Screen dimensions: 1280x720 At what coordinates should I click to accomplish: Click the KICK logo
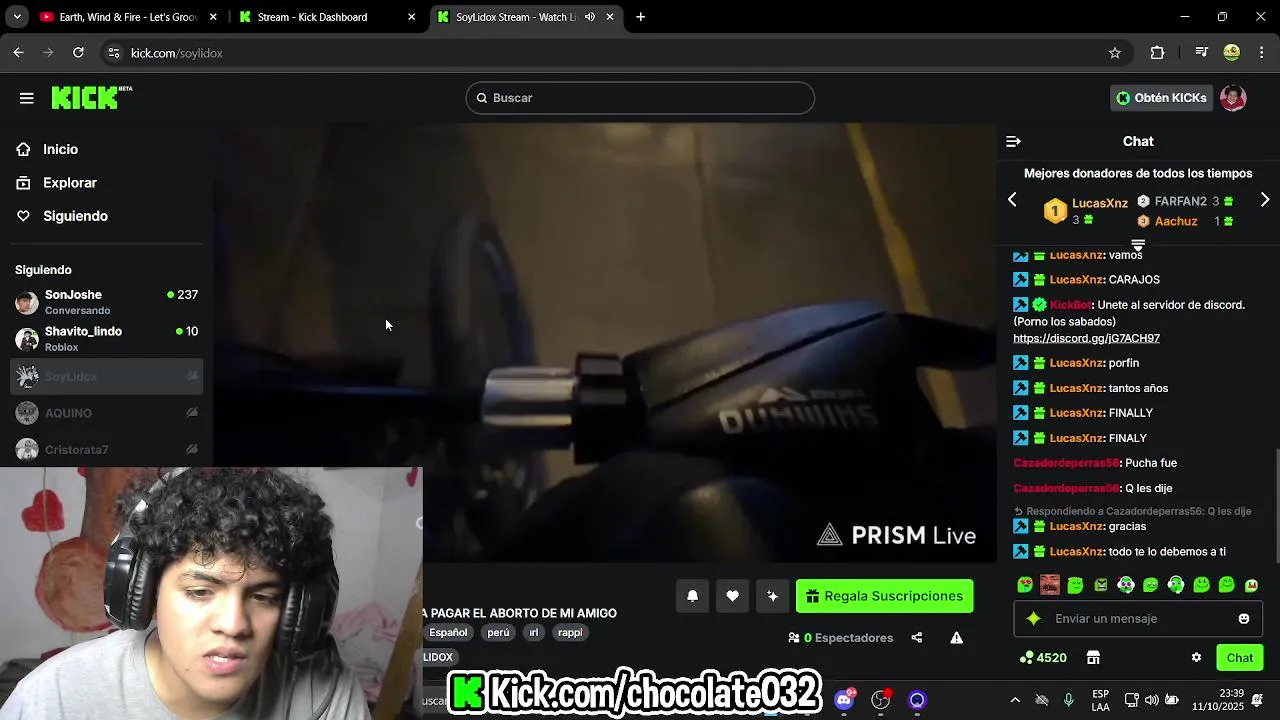tap(91, 97)
